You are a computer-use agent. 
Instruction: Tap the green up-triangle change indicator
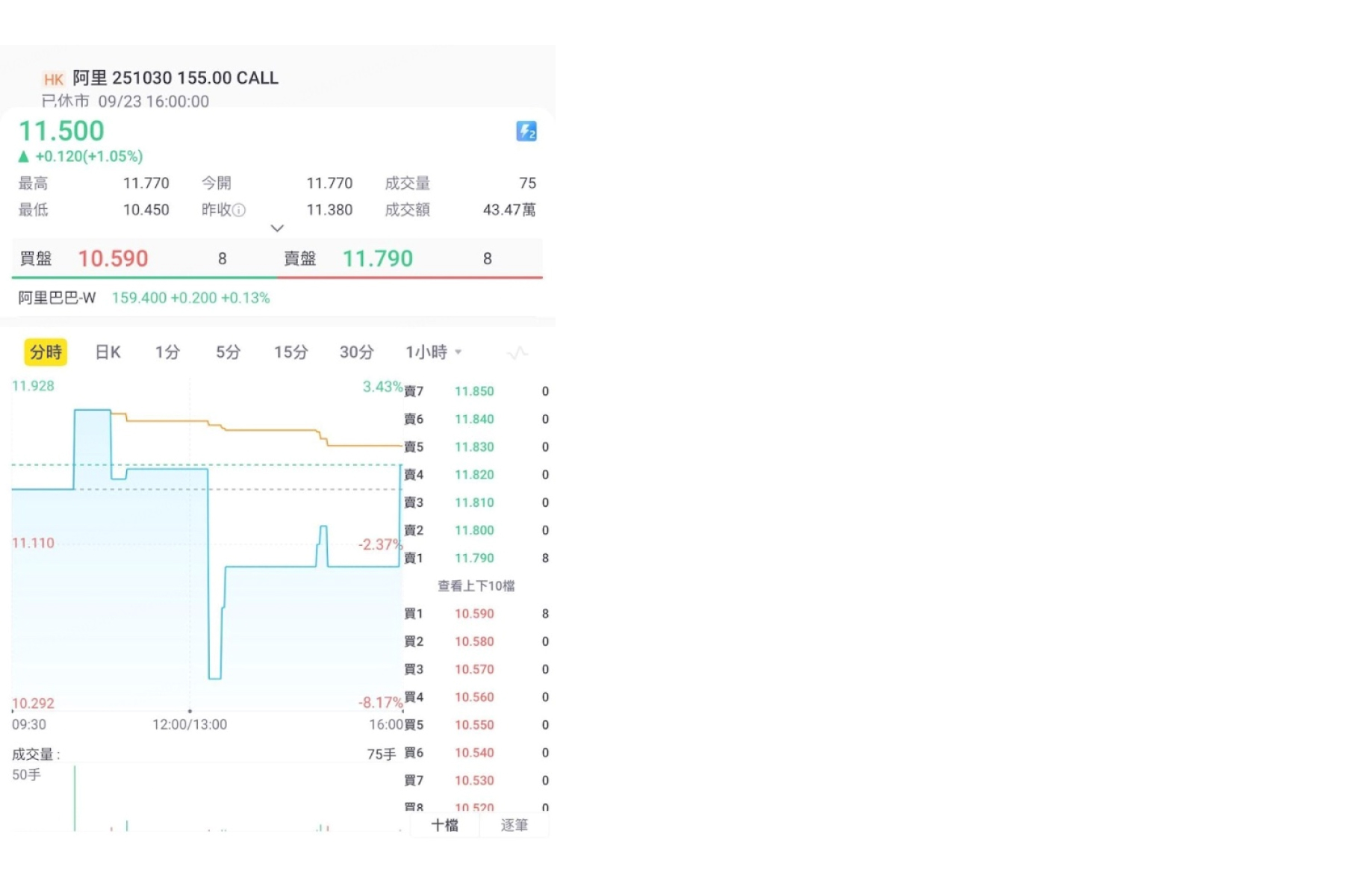23,157
